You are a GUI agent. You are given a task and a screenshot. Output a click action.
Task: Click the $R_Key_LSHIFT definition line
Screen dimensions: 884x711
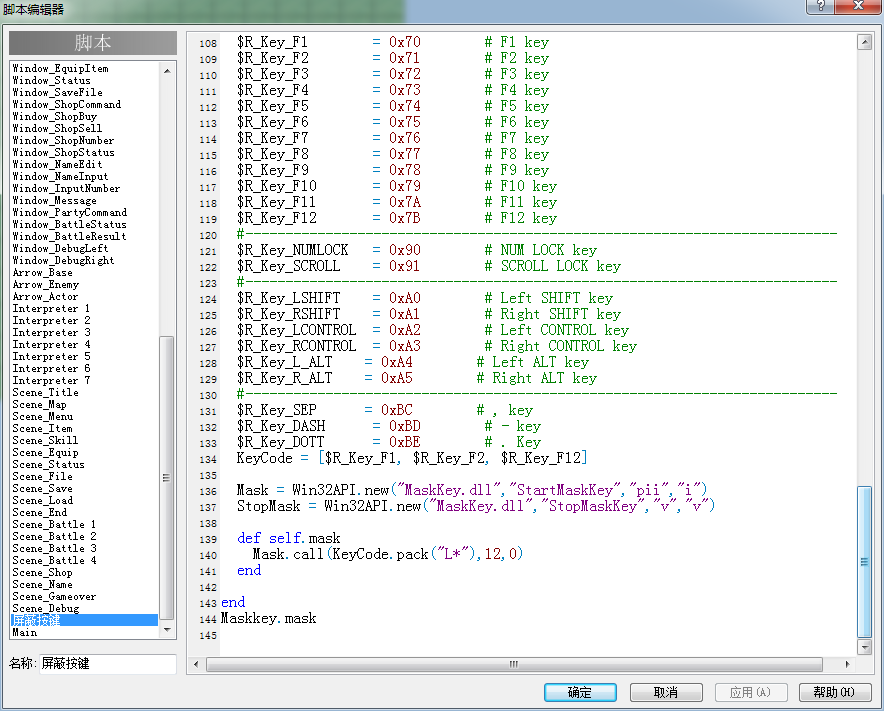click(425, 298)
